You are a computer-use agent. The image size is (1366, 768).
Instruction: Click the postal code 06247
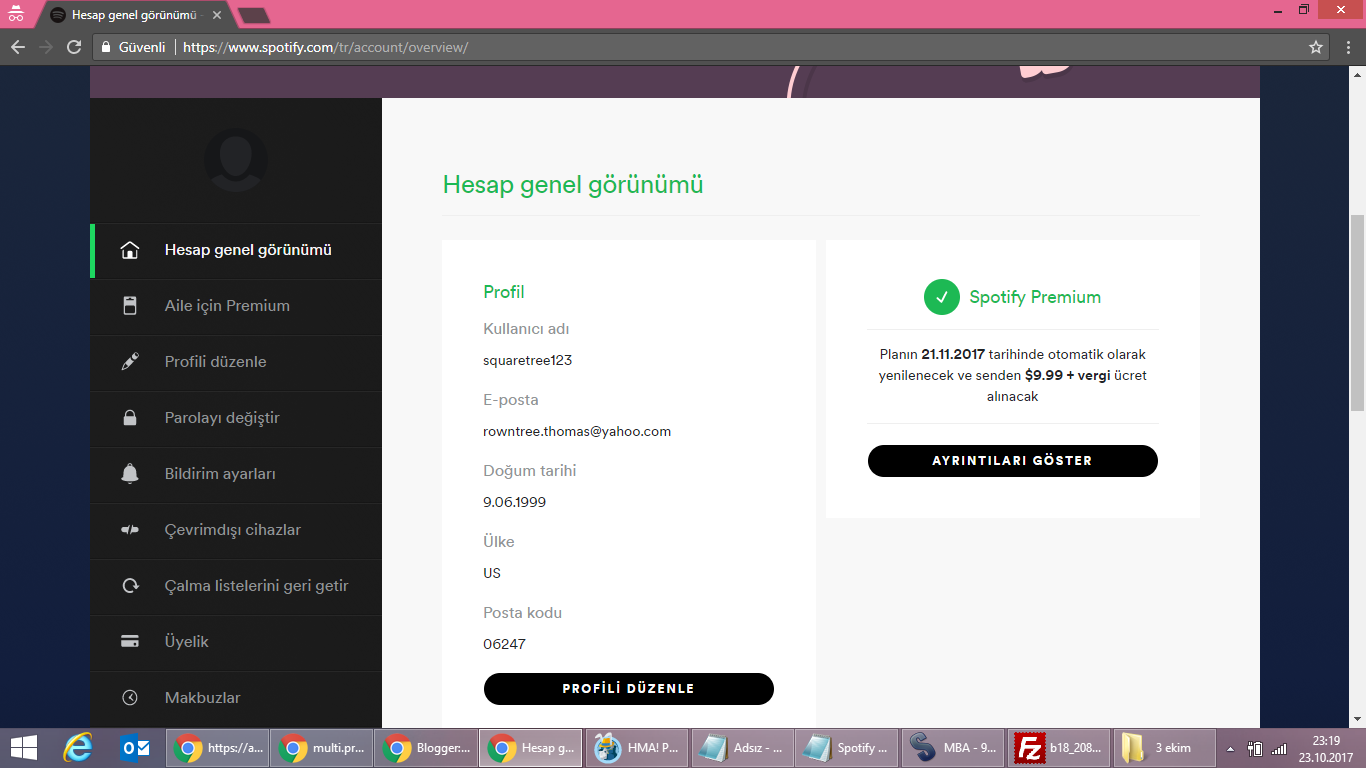504,644
